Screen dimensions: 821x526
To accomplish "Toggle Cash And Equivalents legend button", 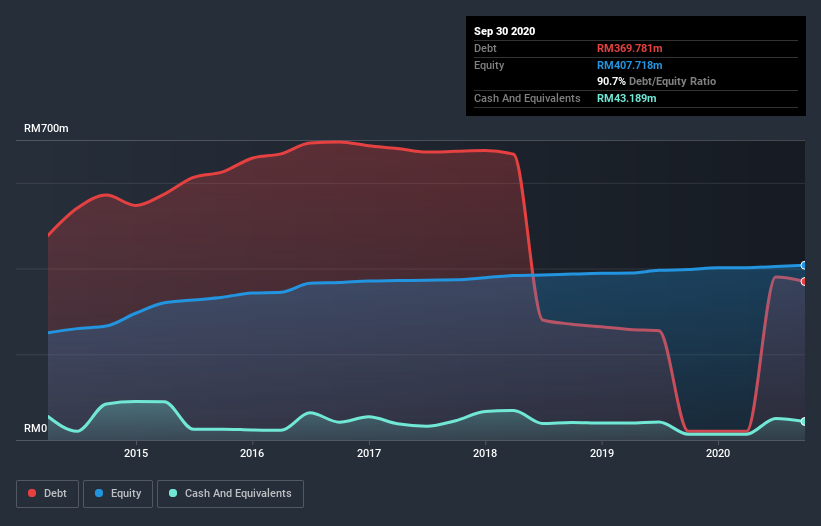I will click(x=230, y=494).
